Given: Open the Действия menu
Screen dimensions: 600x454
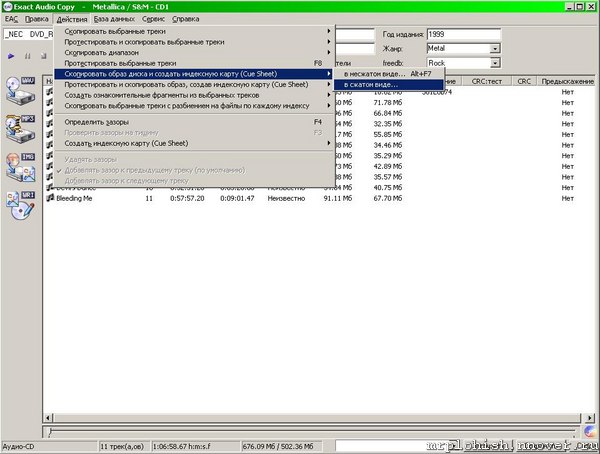Looking at the screenshot, I should click(x=72, y=19).
